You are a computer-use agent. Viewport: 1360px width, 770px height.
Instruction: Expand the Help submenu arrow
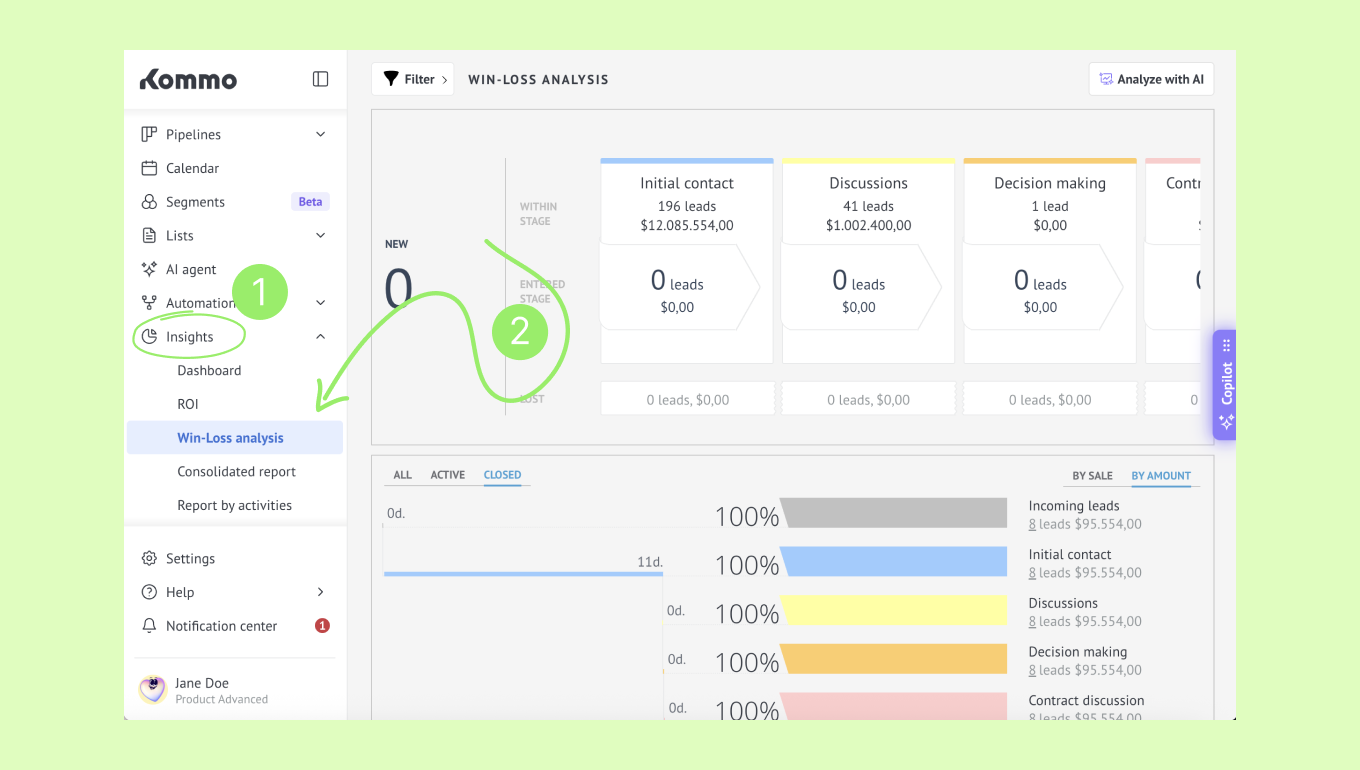pyautogui.click(x=321, y=592)
